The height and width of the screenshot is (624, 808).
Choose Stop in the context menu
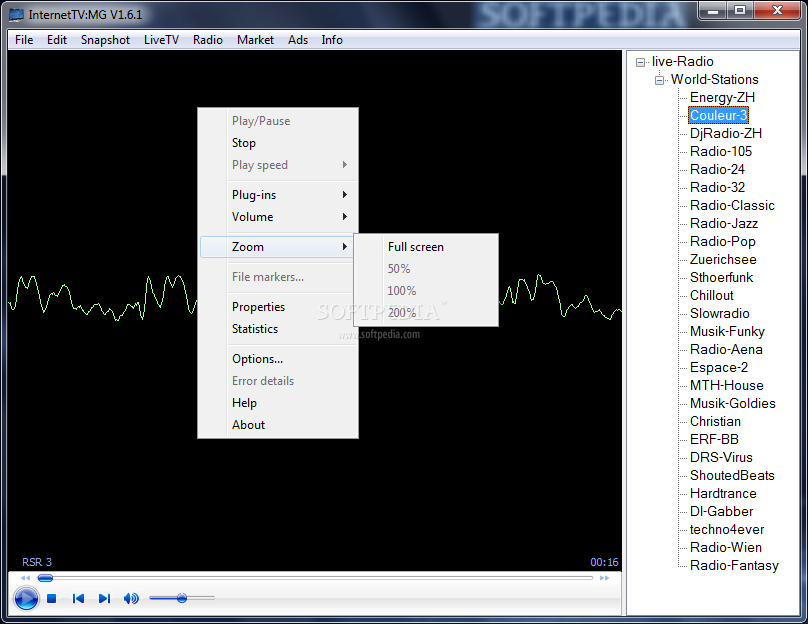click(x=278, y=143)
